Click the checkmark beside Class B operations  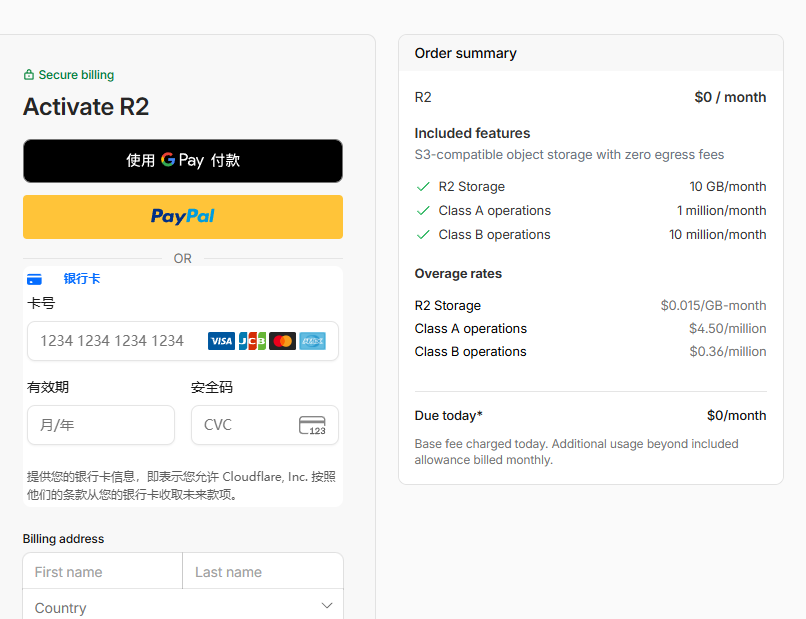pyautogui.click(x=423, y=235)
